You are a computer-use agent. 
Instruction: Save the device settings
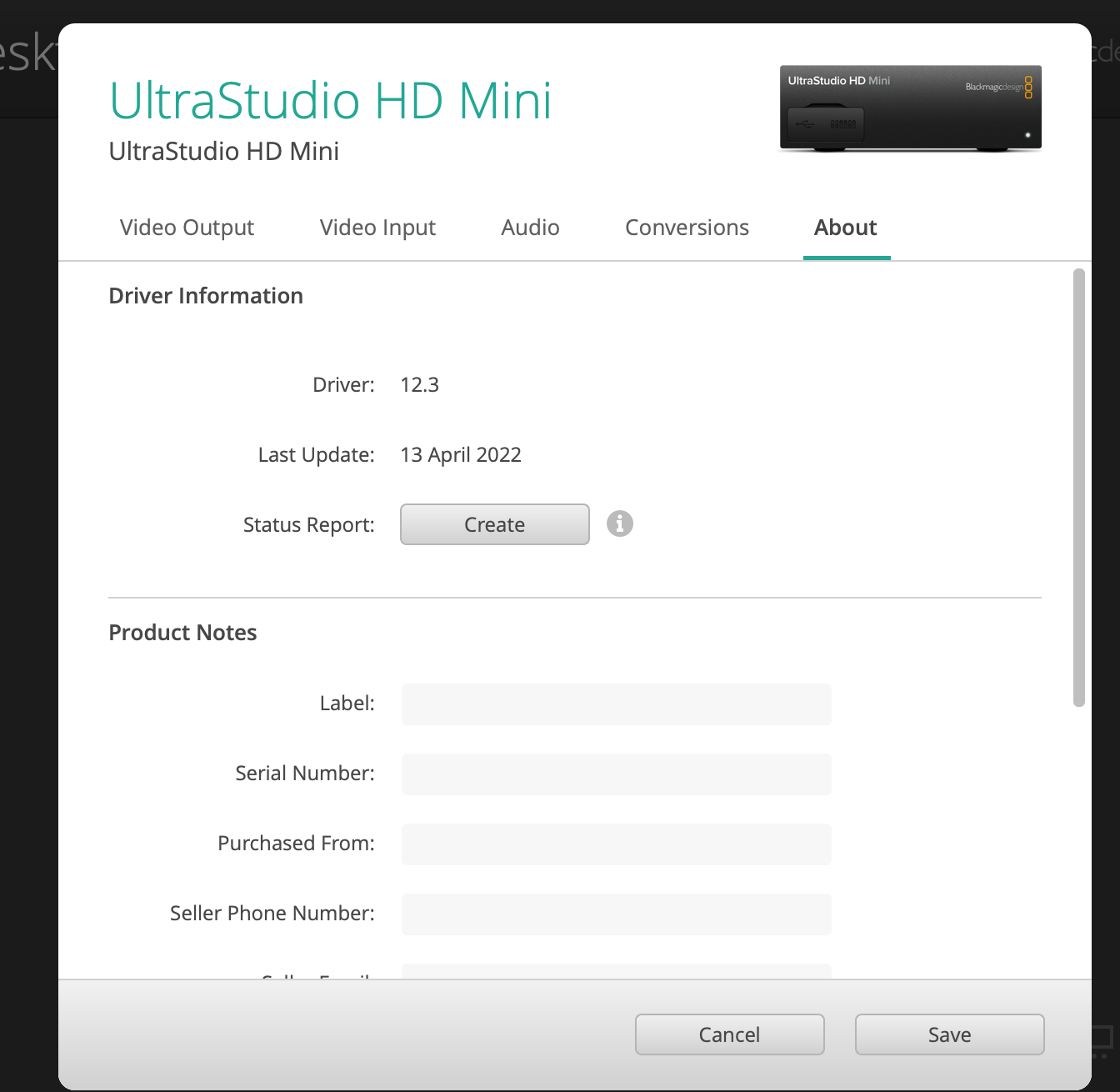point(950,1034)
